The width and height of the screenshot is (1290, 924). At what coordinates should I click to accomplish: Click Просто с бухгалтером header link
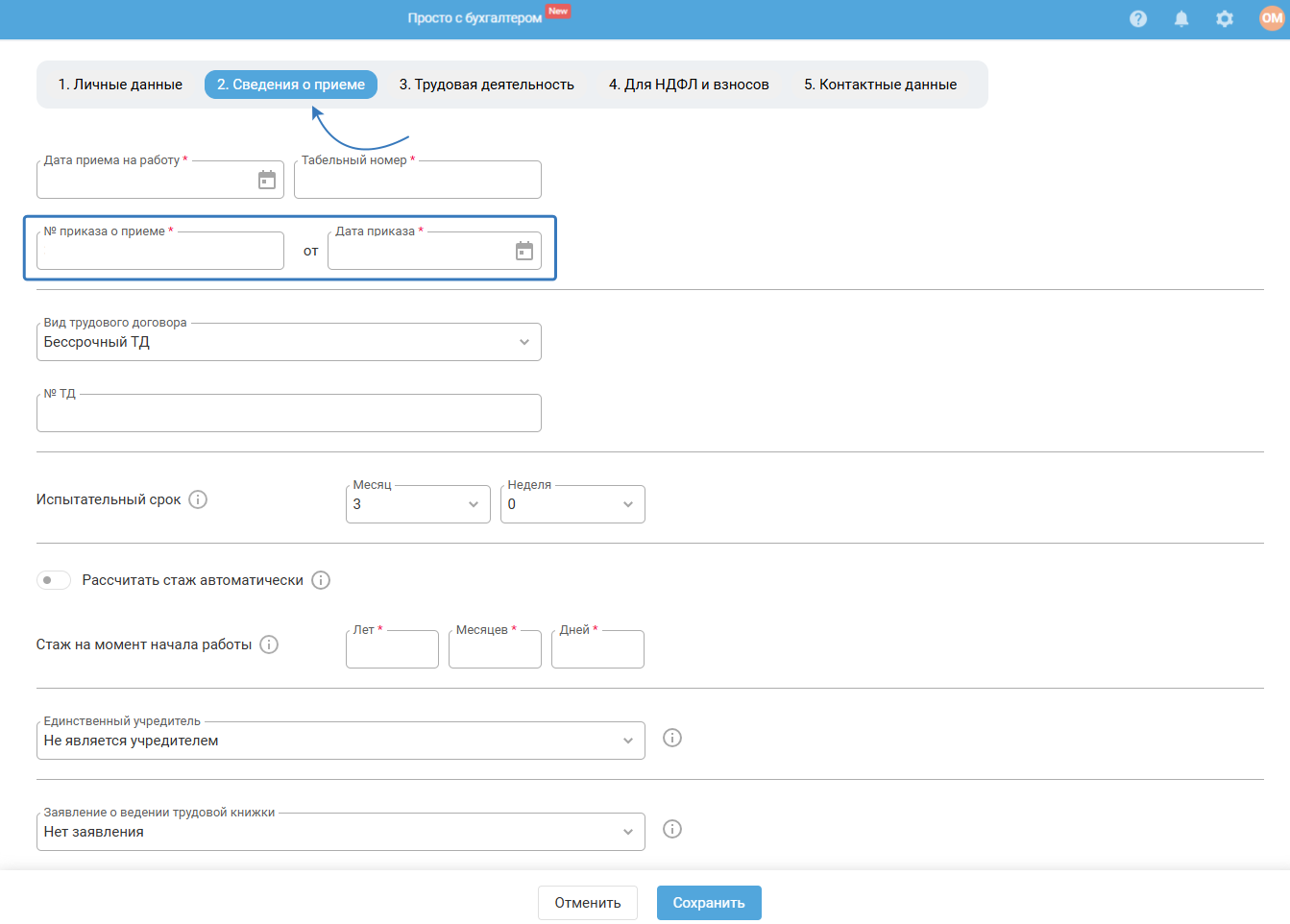475,18
